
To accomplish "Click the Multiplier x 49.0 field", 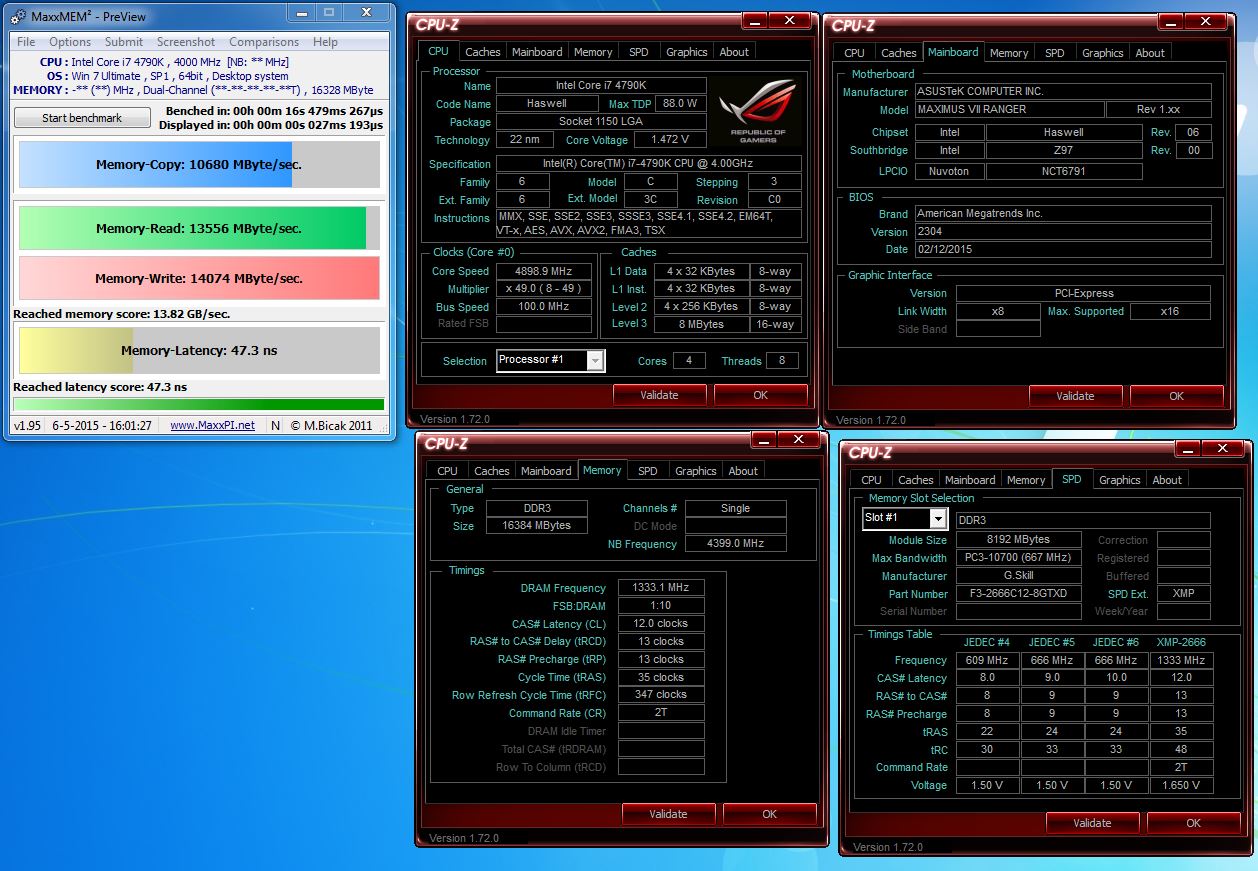I will [544, 289].
